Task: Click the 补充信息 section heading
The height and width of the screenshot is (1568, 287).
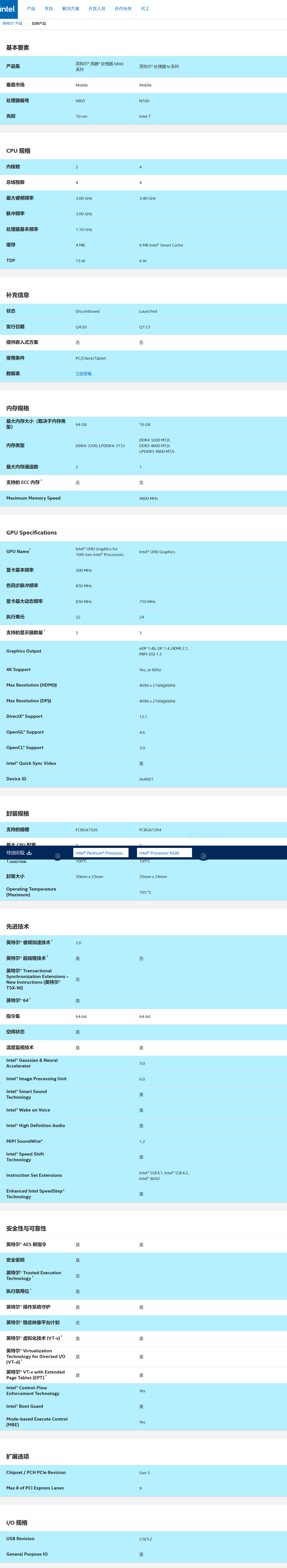Action: pos(18,295)
